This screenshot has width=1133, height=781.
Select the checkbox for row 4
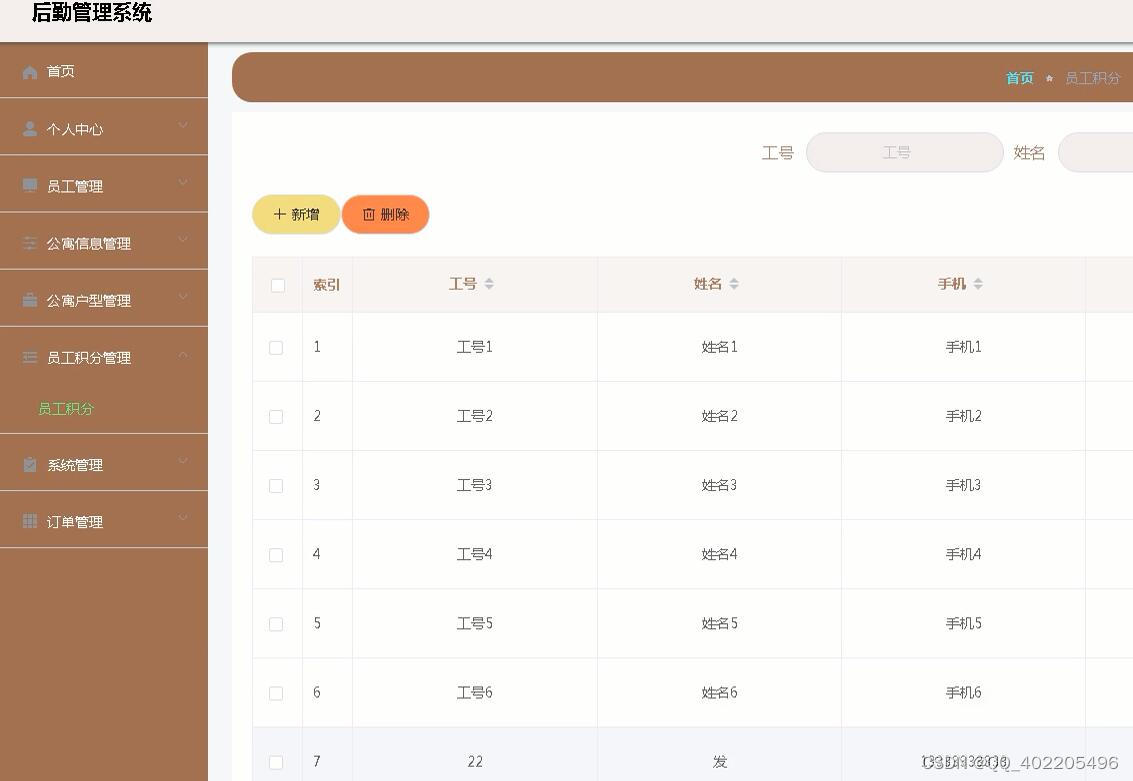(x=276, y=555)
